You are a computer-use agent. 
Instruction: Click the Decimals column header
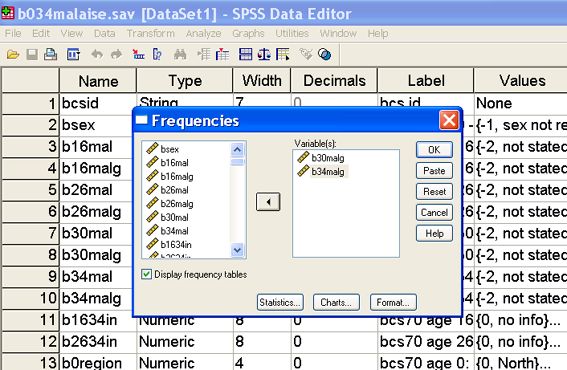coord(334,80)
